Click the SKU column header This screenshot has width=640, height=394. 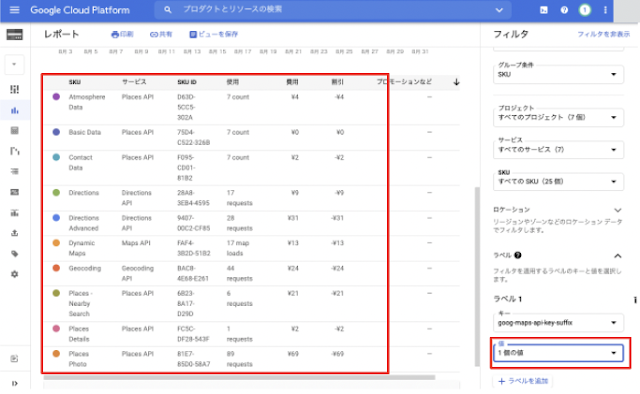(x=75, y=82)
